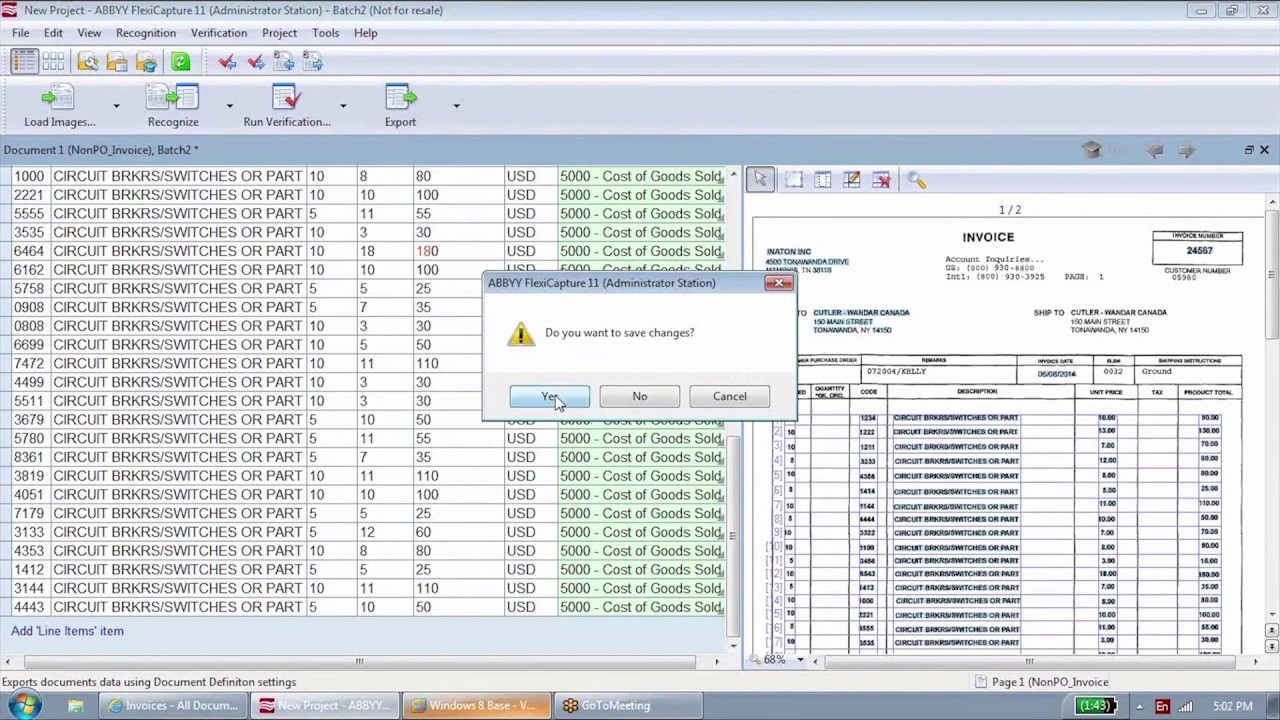
Task: Switch to Invoices - All Documents taskbar window
Action: pos(176,706)
